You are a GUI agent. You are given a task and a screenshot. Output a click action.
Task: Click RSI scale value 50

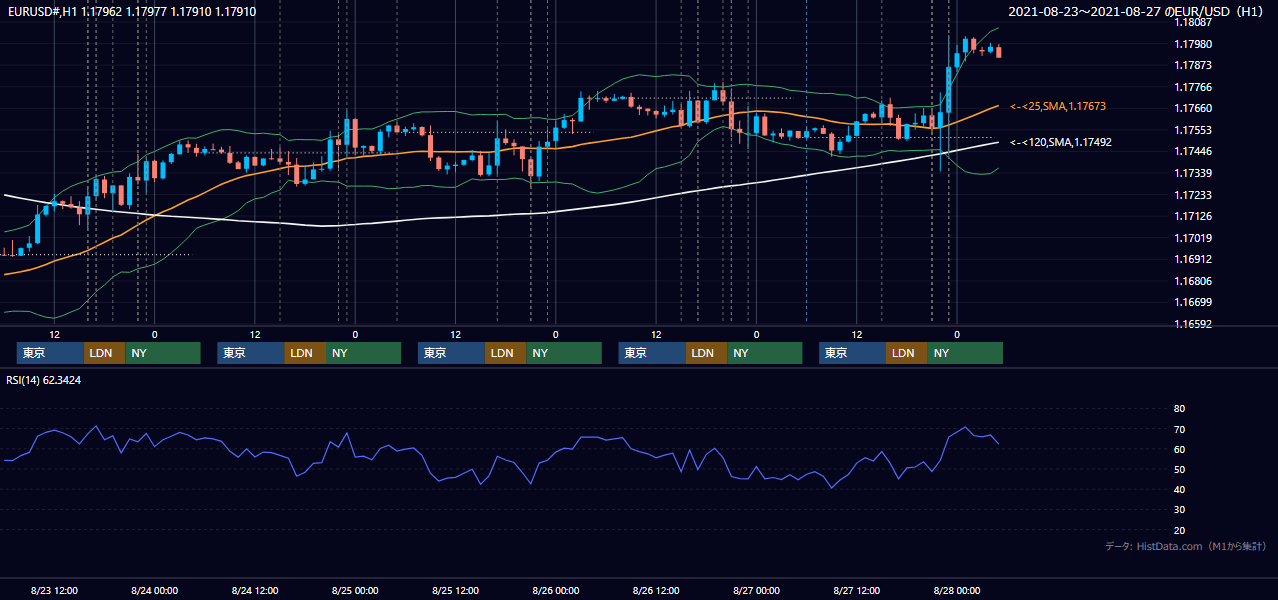(1179, 469)
